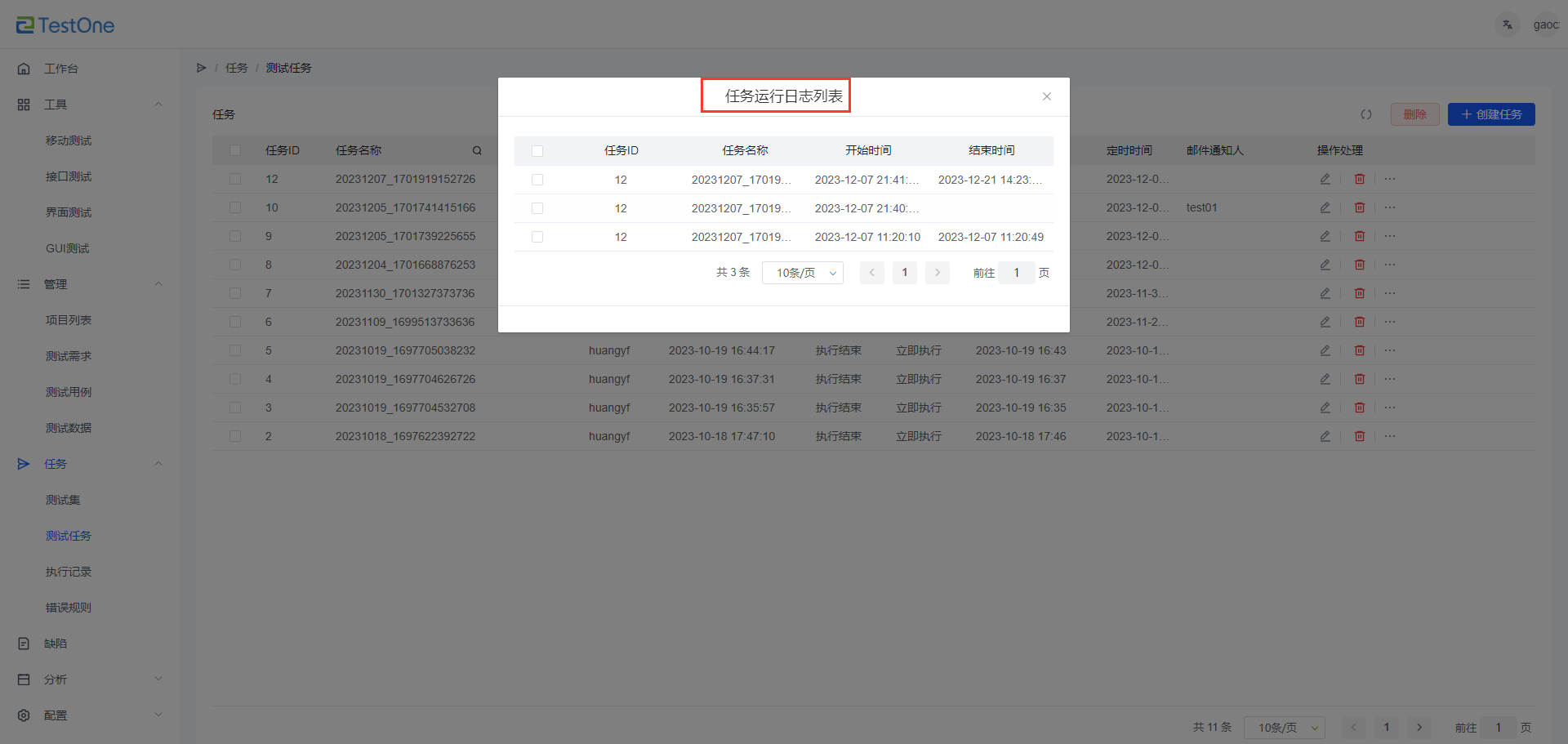Collapse the 工具 sidebar section
Screen dimensions: 1568x744
158,105
